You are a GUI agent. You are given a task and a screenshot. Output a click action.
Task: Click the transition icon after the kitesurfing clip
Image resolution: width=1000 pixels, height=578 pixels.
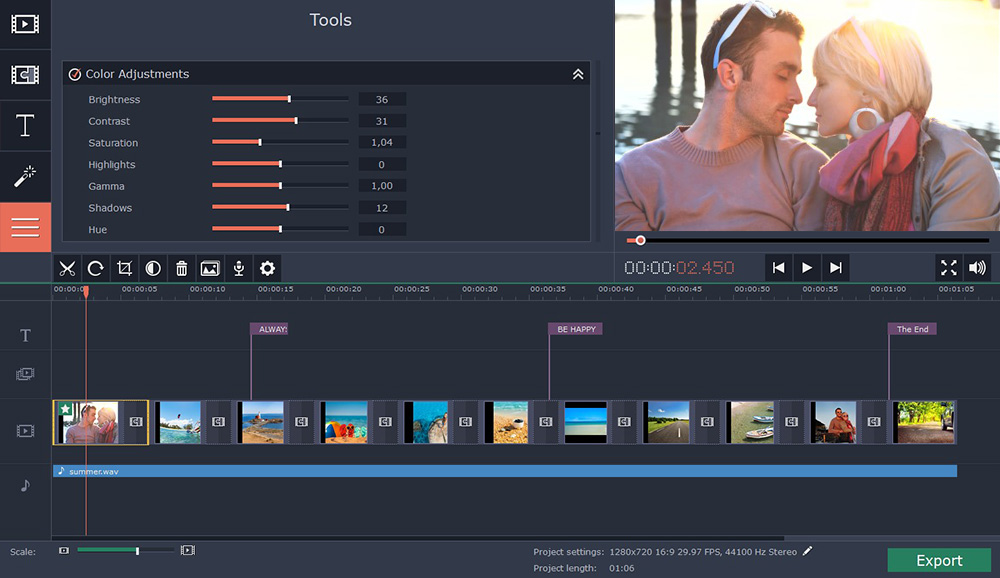point(218,422)
